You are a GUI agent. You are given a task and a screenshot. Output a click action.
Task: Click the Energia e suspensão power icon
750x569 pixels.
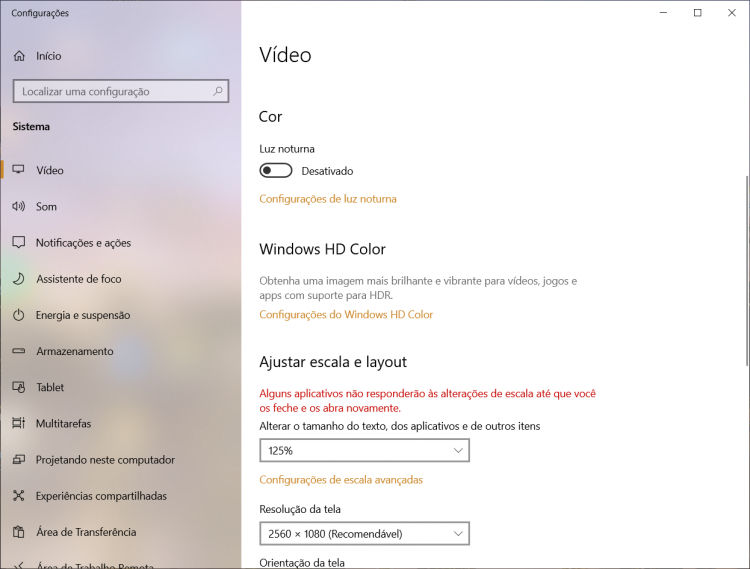19,315
